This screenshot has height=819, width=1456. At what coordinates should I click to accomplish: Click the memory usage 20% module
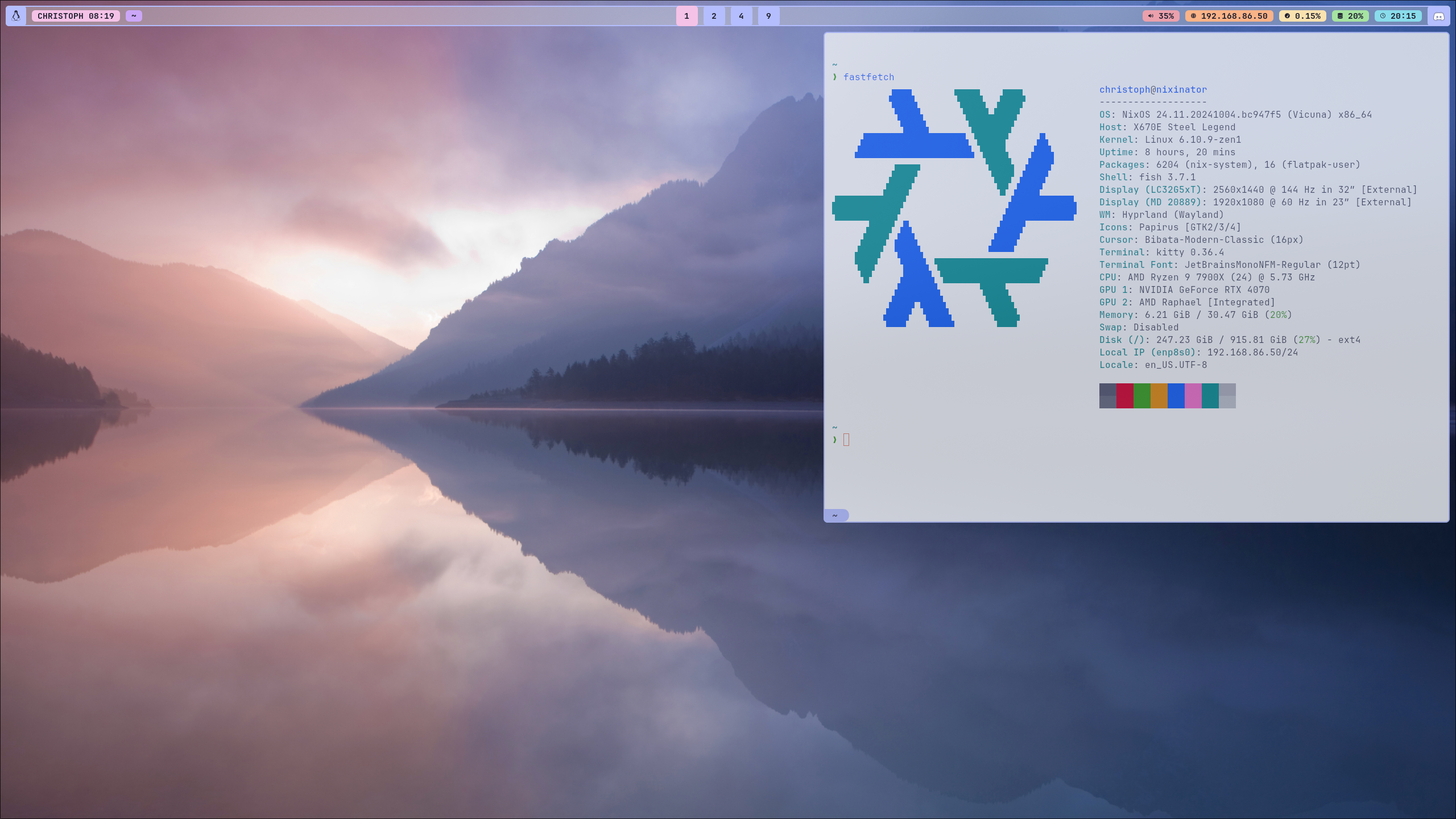pos(1350,16)
